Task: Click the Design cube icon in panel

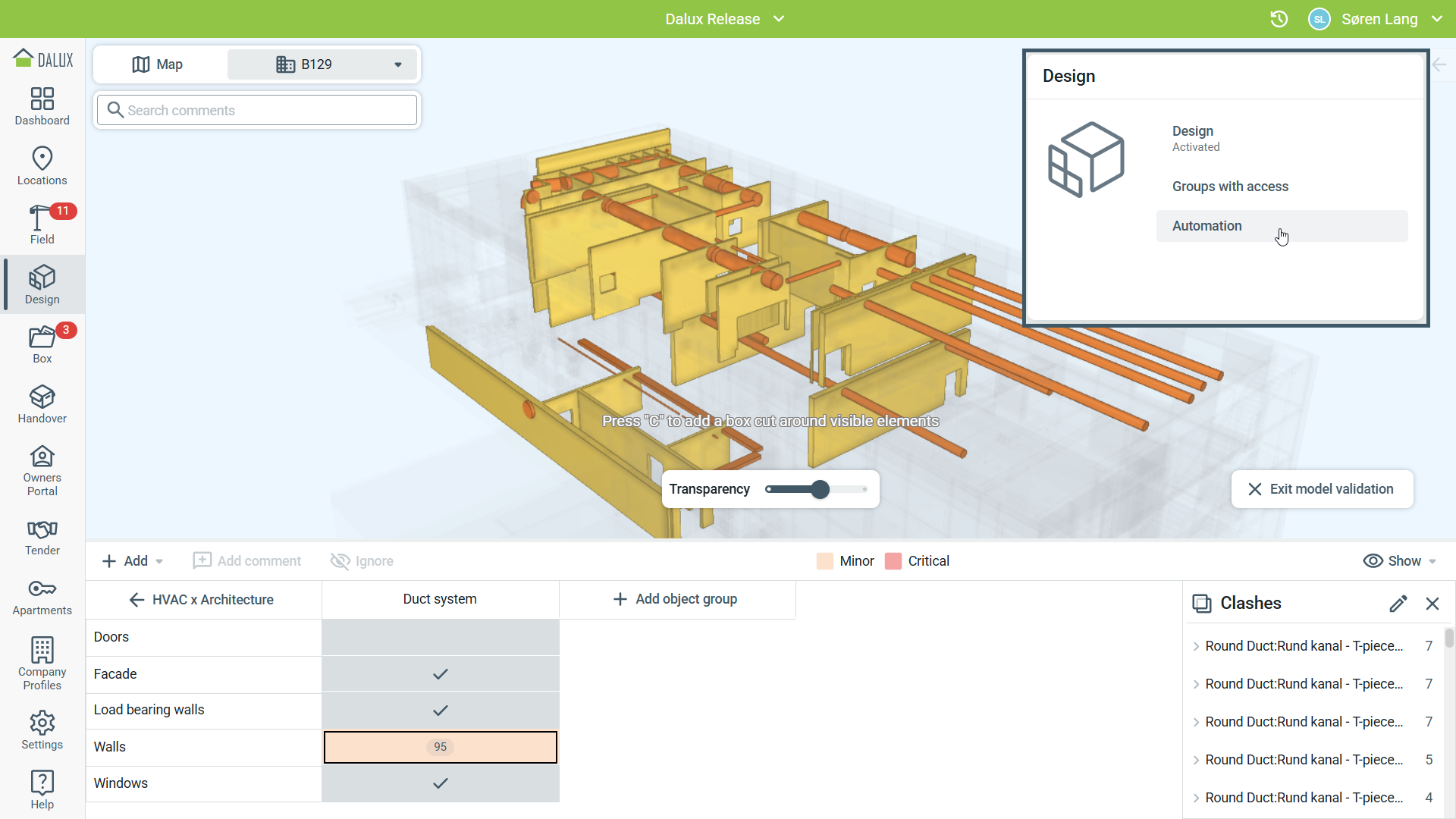Action: tap(1086, 159)
